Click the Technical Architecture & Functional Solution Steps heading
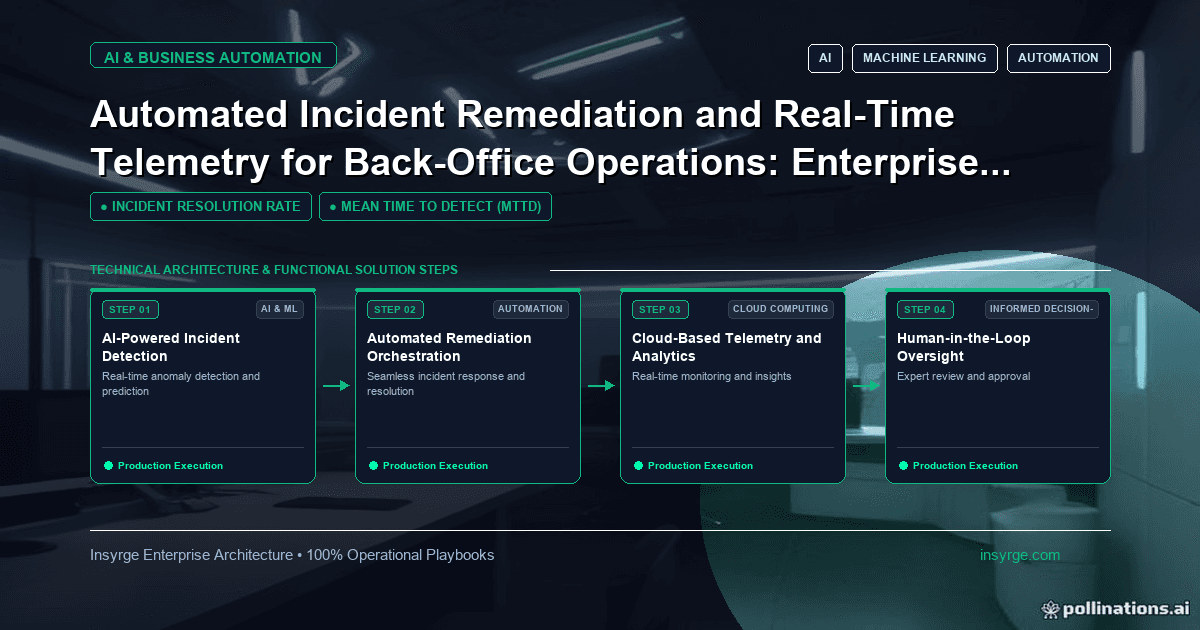 (x=274, y=270)
